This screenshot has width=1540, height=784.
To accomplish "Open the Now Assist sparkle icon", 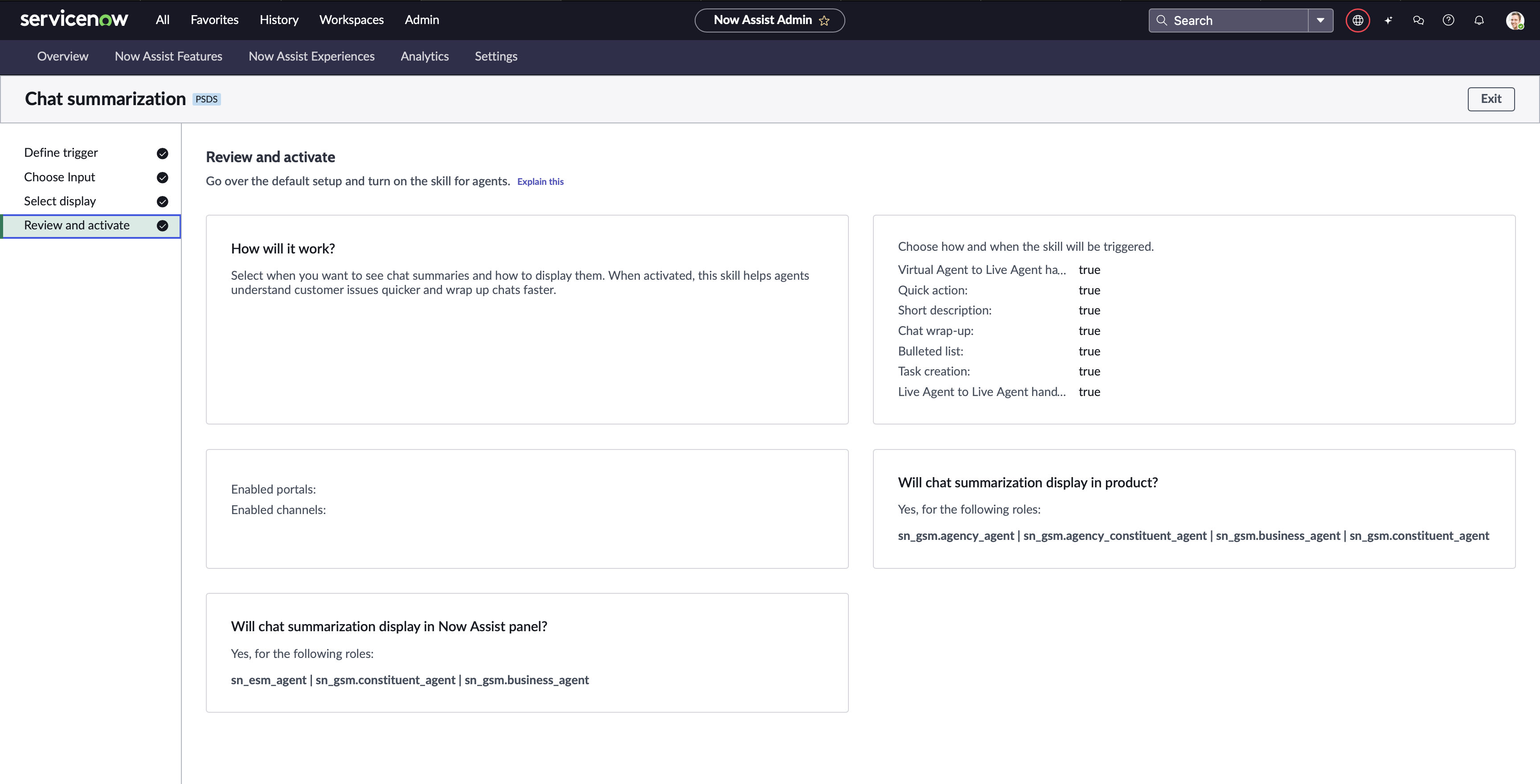I will click(1388, 20).
